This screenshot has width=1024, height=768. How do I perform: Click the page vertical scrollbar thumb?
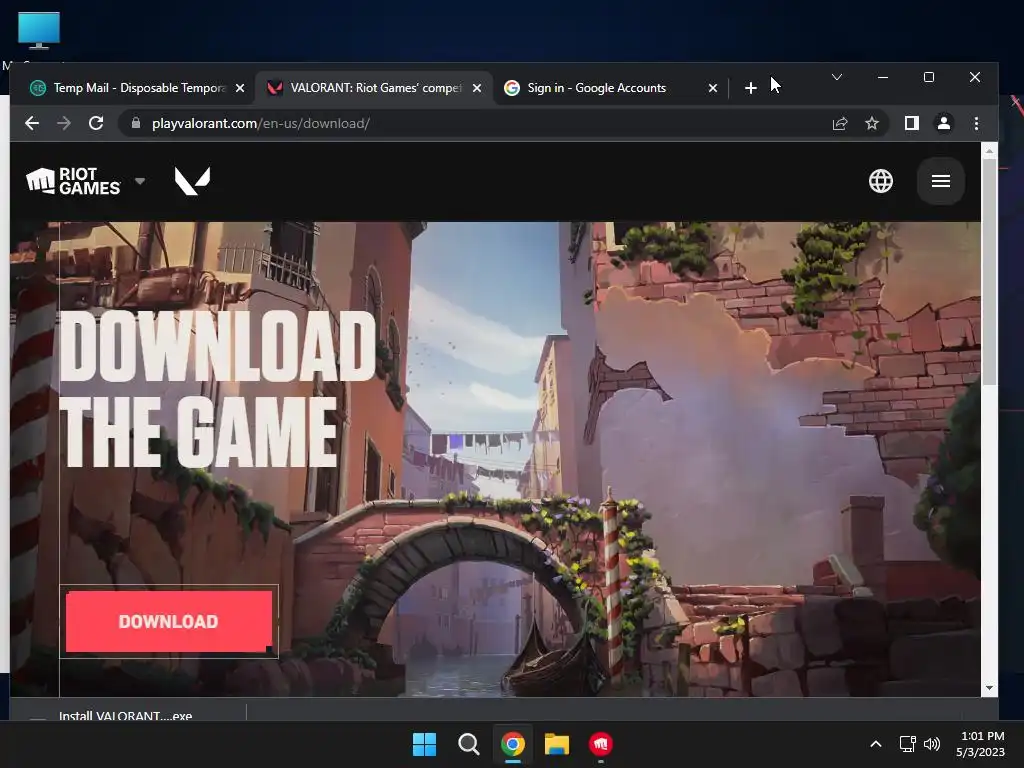pyautogui.click(x=989, y=271)
